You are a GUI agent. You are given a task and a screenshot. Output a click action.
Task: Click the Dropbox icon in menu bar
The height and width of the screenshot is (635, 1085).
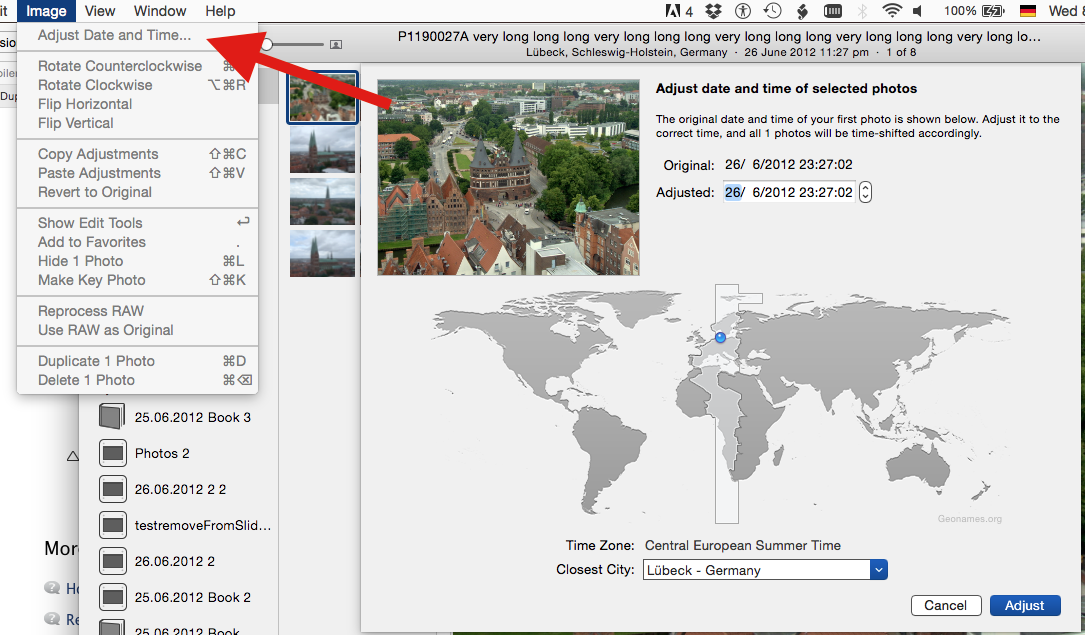[713, 11]
